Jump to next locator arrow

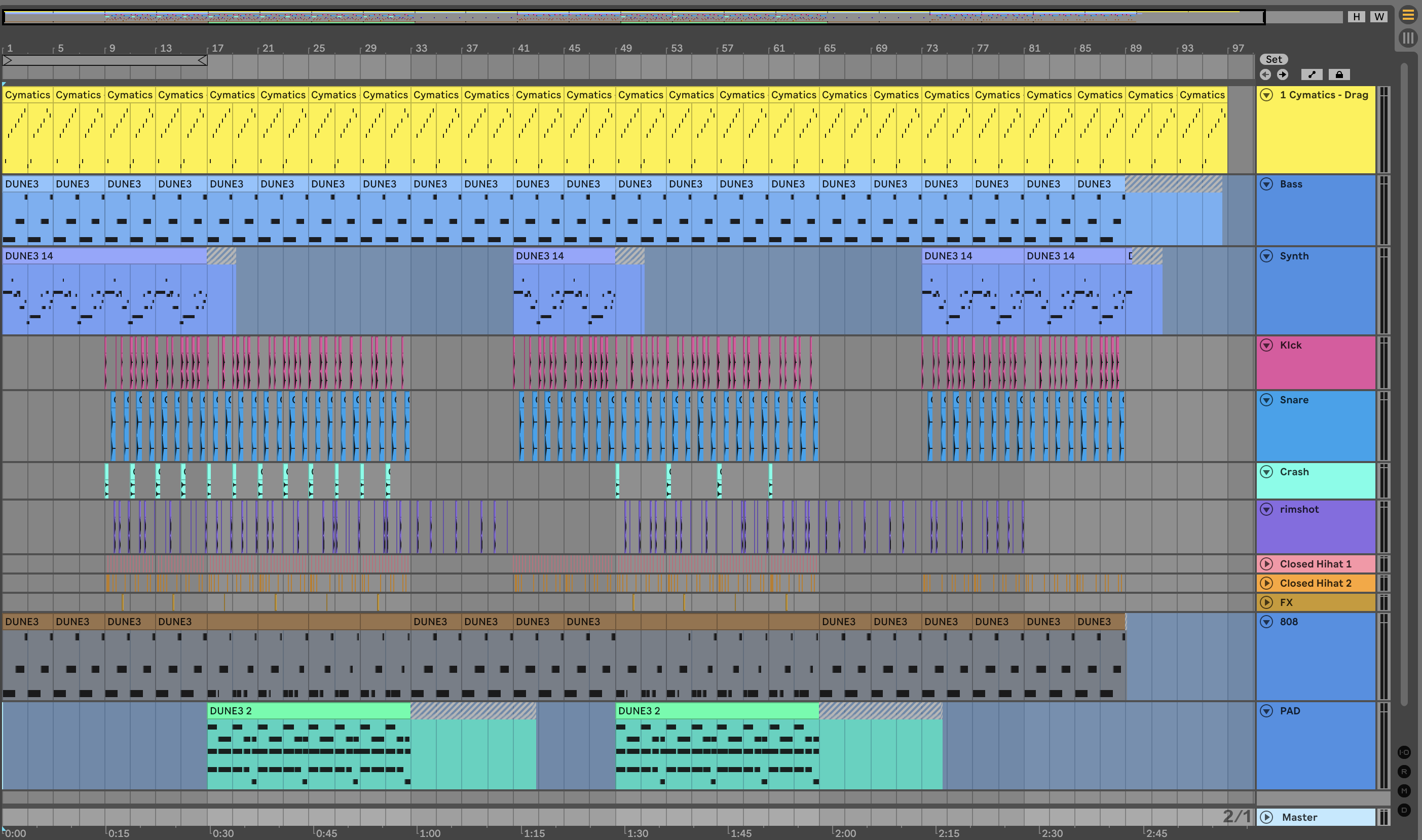tap(1283, 74)
